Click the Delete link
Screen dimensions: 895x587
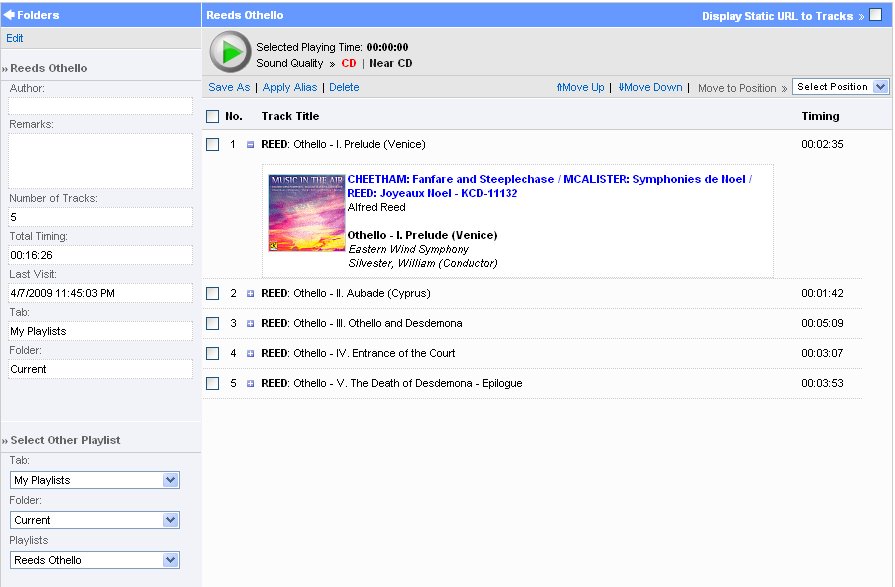344,87
